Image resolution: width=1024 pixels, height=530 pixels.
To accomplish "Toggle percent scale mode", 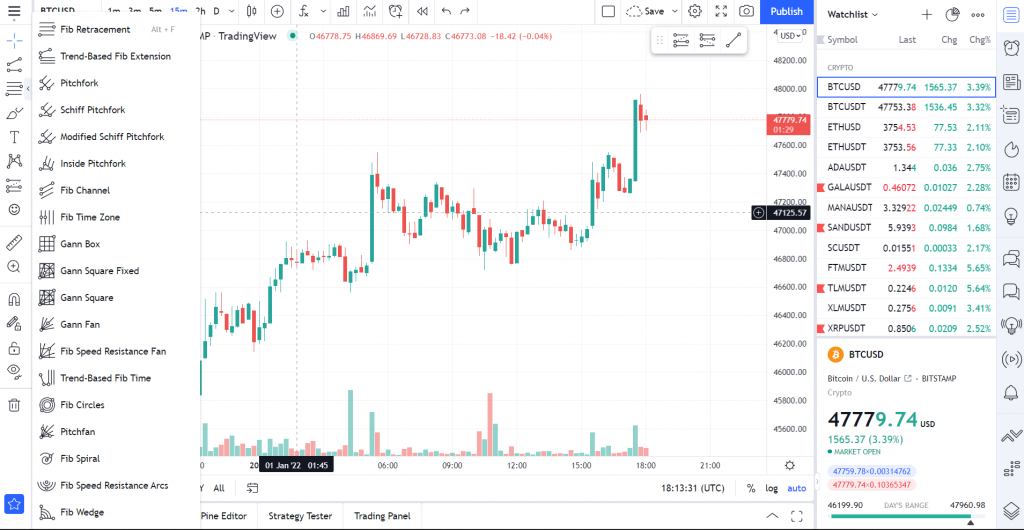I will pos(751,488).
